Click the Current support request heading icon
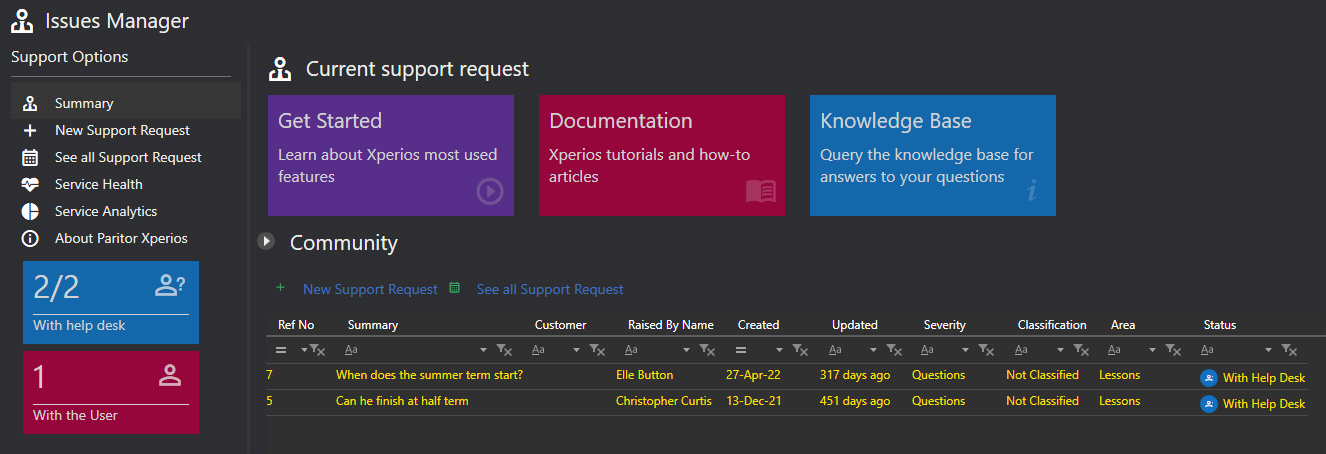 (x=281, y=69)
